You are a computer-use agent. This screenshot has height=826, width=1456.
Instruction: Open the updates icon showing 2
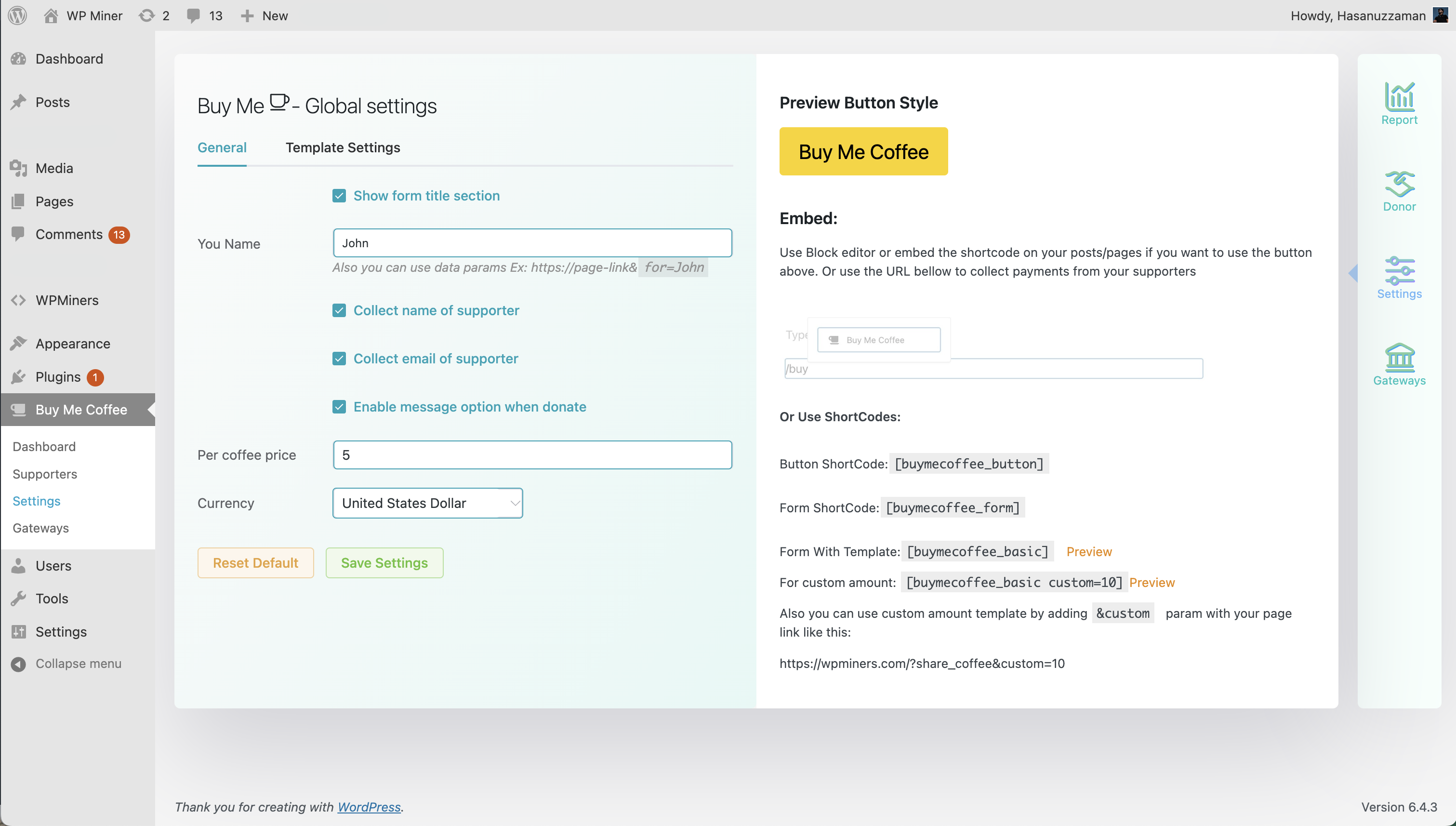(x=146, y=15)
